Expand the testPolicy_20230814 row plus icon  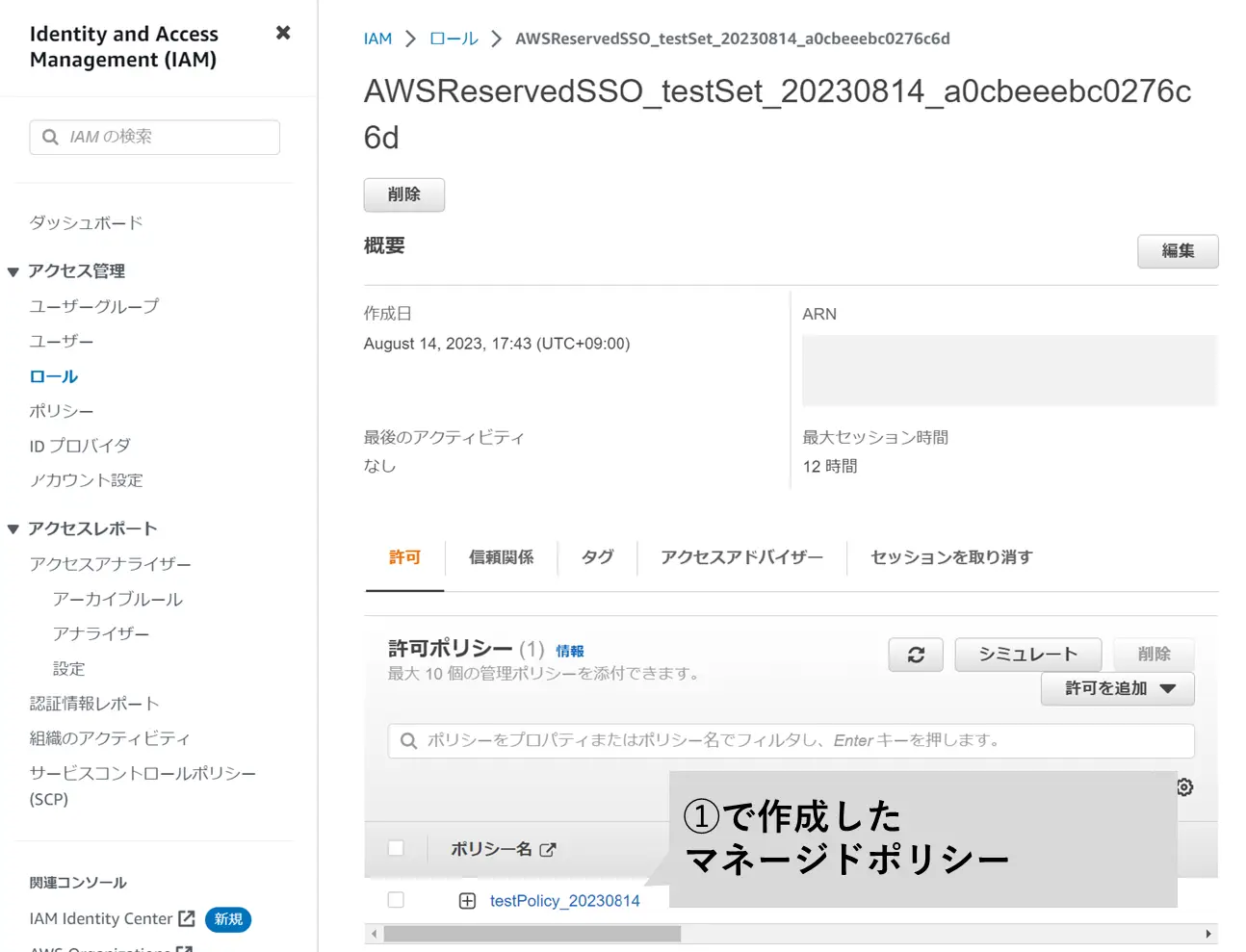coord(467,901)
